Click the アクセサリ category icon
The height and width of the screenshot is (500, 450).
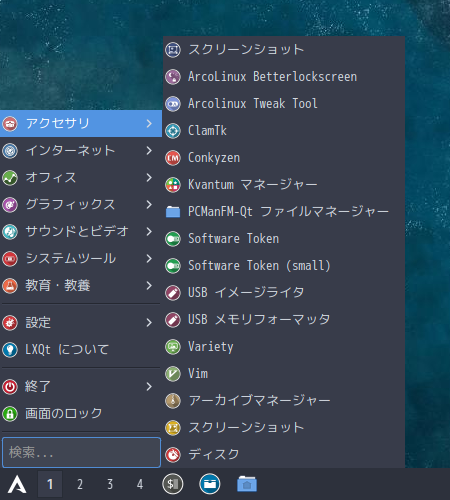click(10, 124)
